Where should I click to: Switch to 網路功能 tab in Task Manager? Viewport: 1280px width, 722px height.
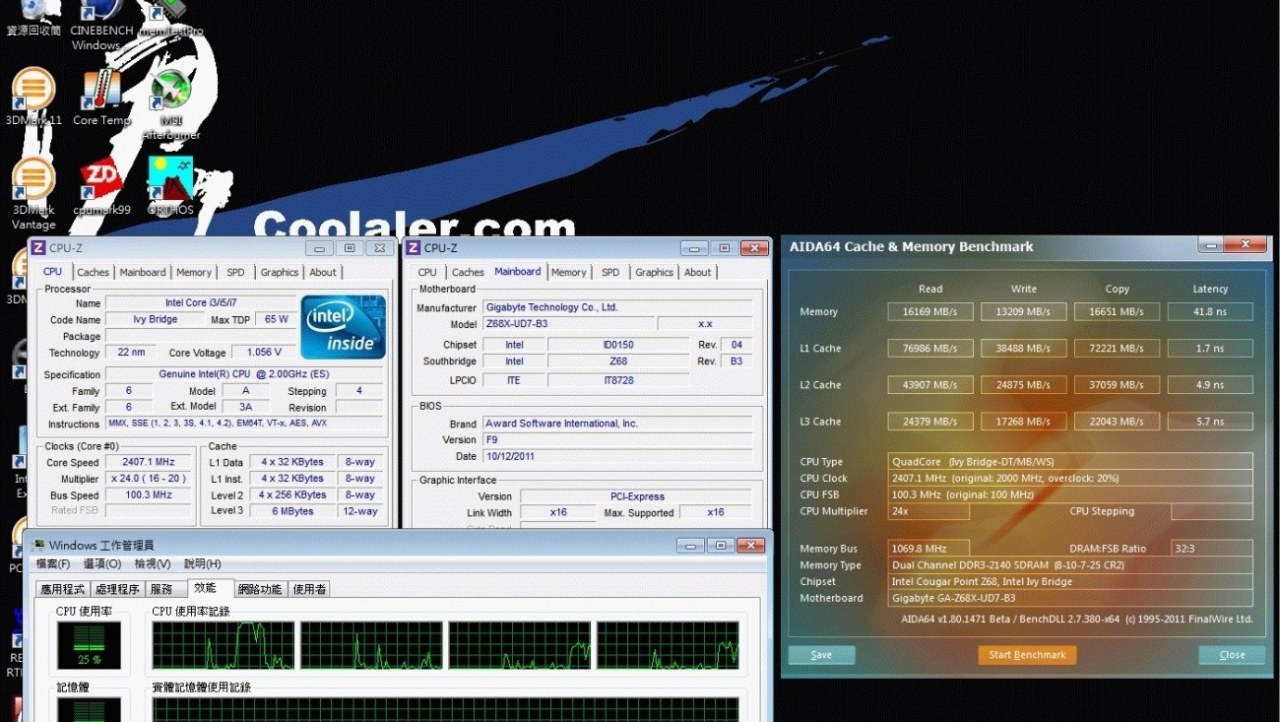click(x=260, y=589)
